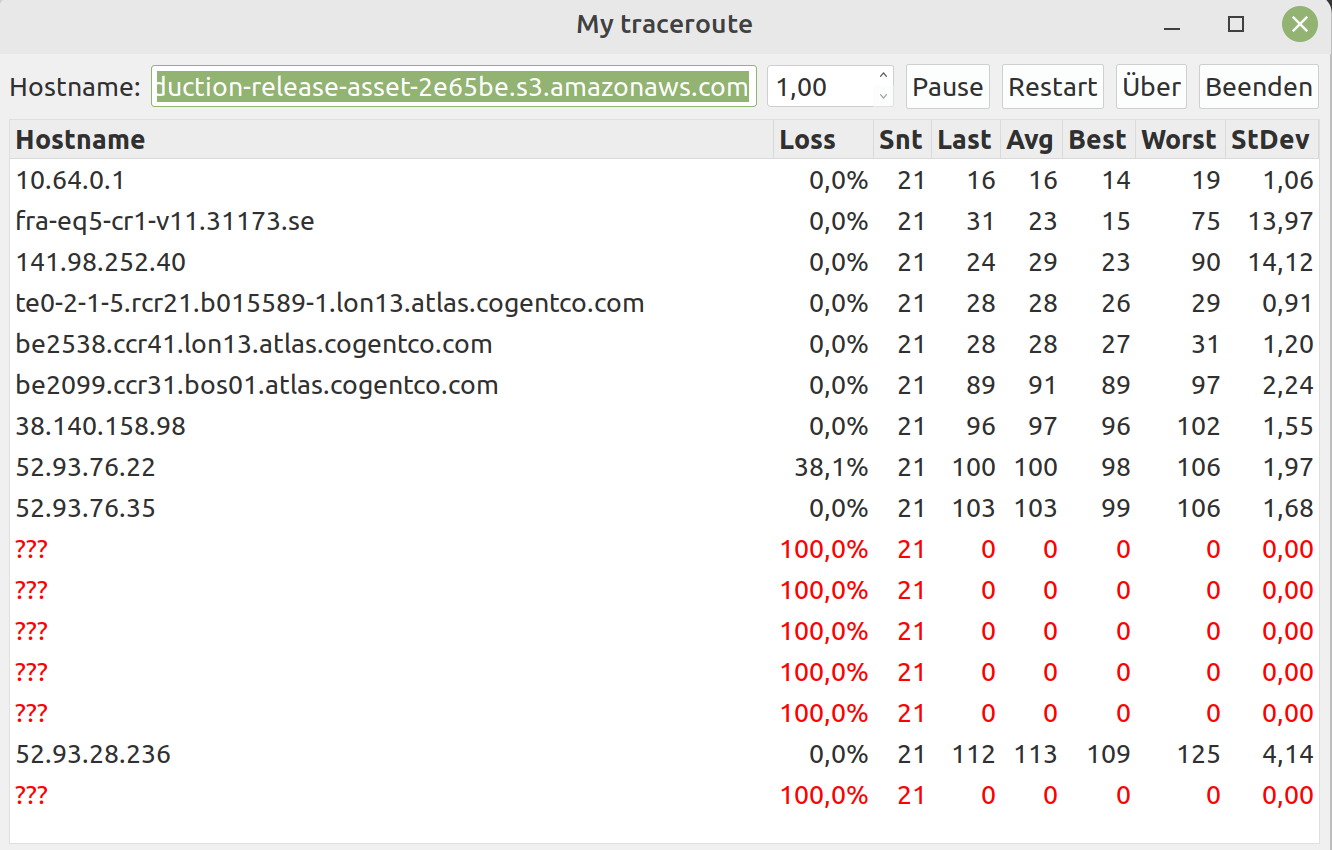Sort by the Hostname column header

point(80,140)
